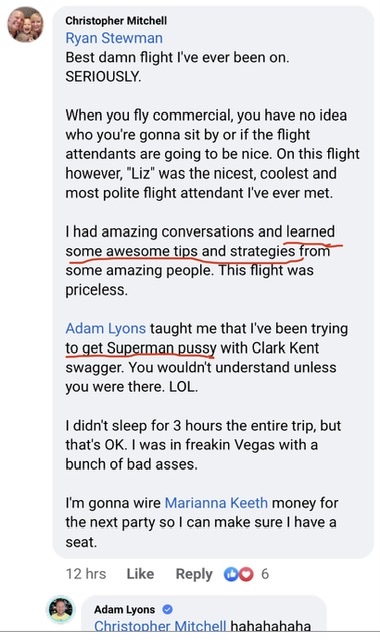Image resolution: width=380 pixels, height=640 pixels.
Task: Open Christopher Mitchell mention in Adam's reply
Action: [160, 626]
